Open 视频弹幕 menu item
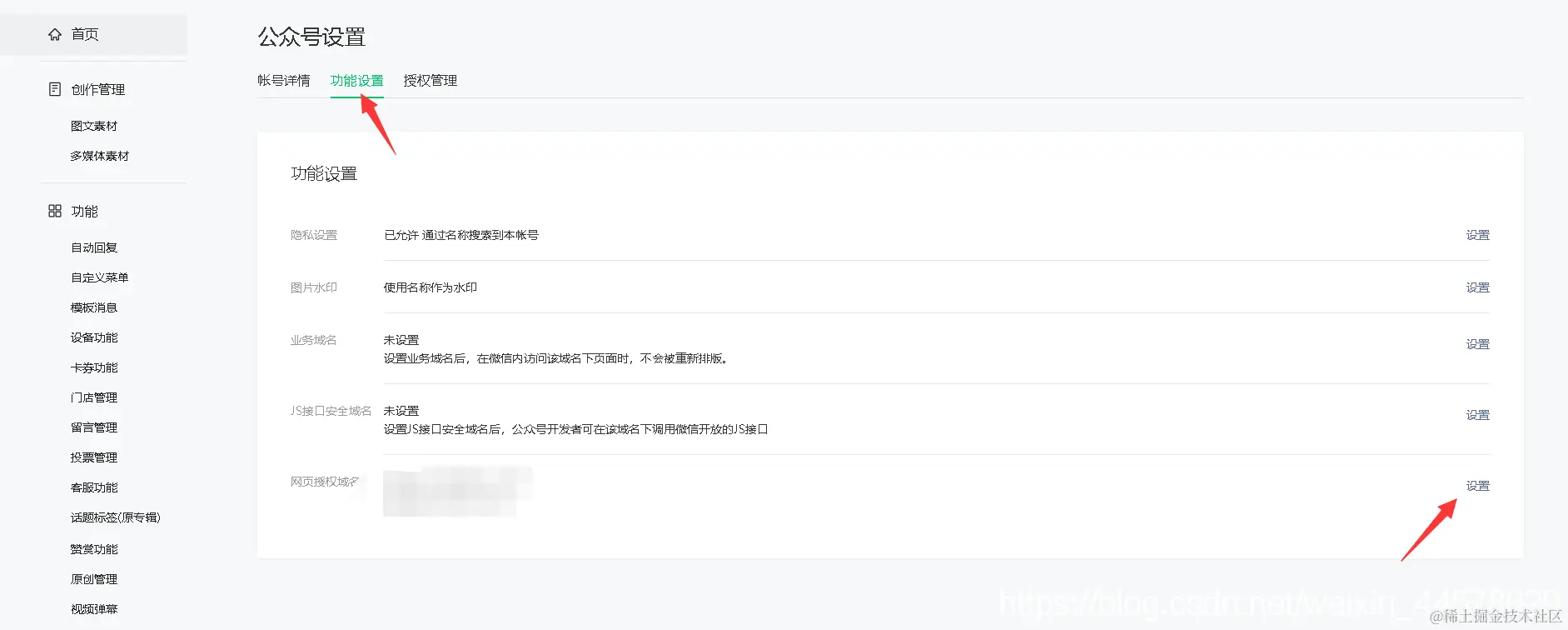1568x630 pixels. point(94,609)
